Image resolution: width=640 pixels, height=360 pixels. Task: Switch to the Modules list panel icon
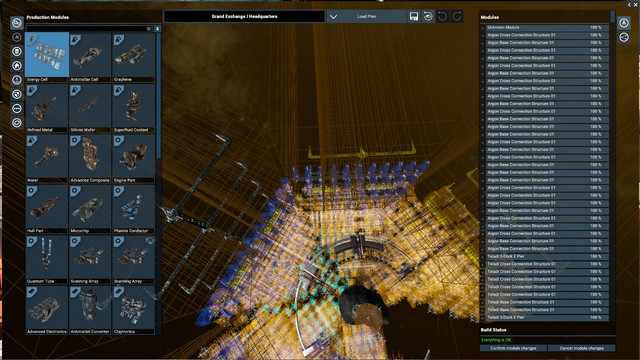624,23
